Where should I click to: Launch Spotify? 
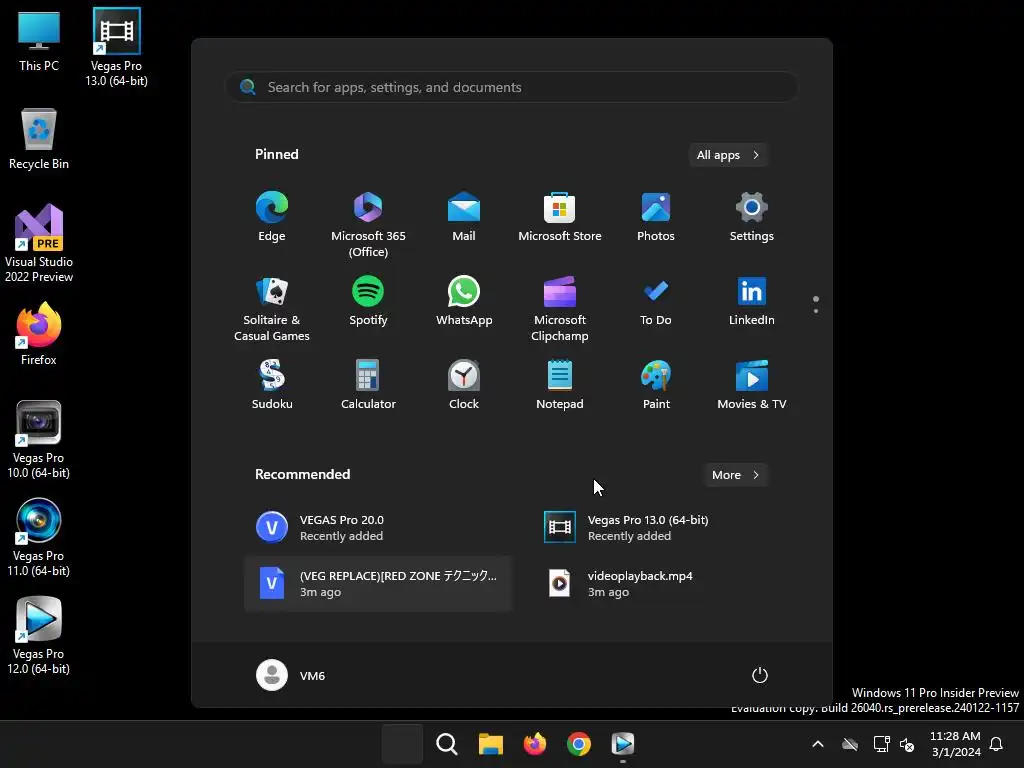click(368, 302)
